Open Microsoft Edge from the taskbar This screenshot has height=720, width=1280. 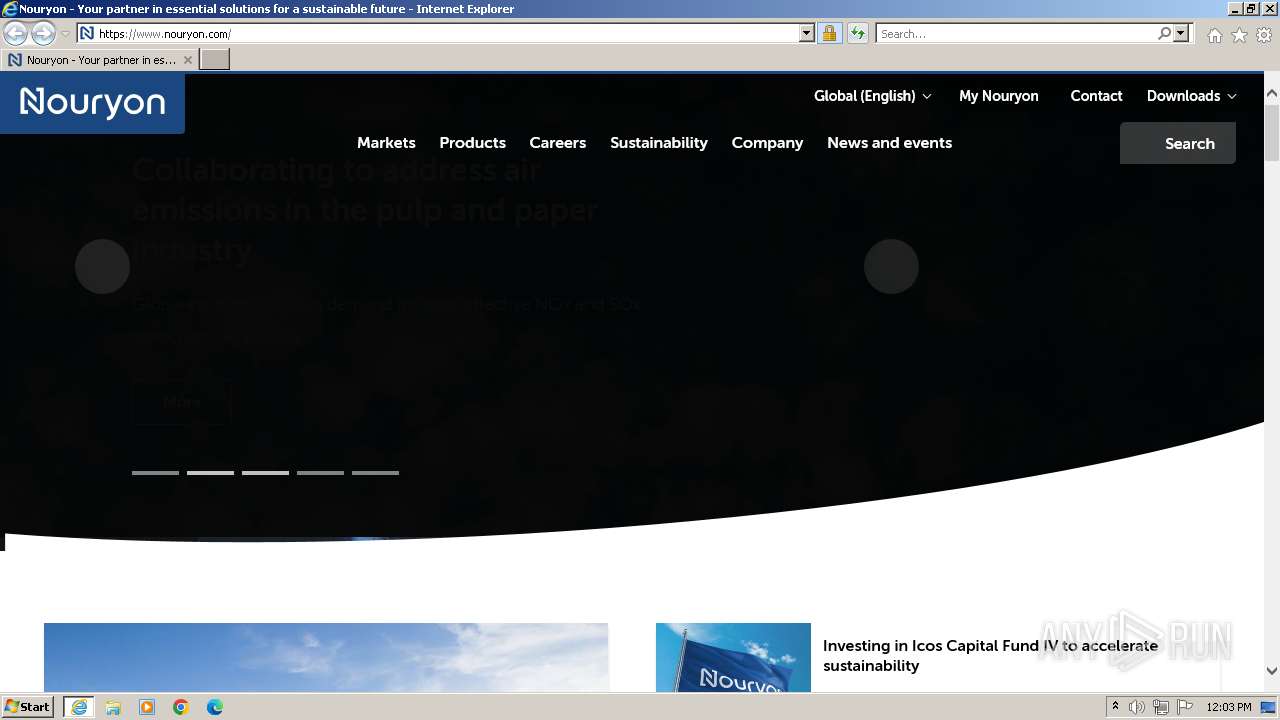215,707
